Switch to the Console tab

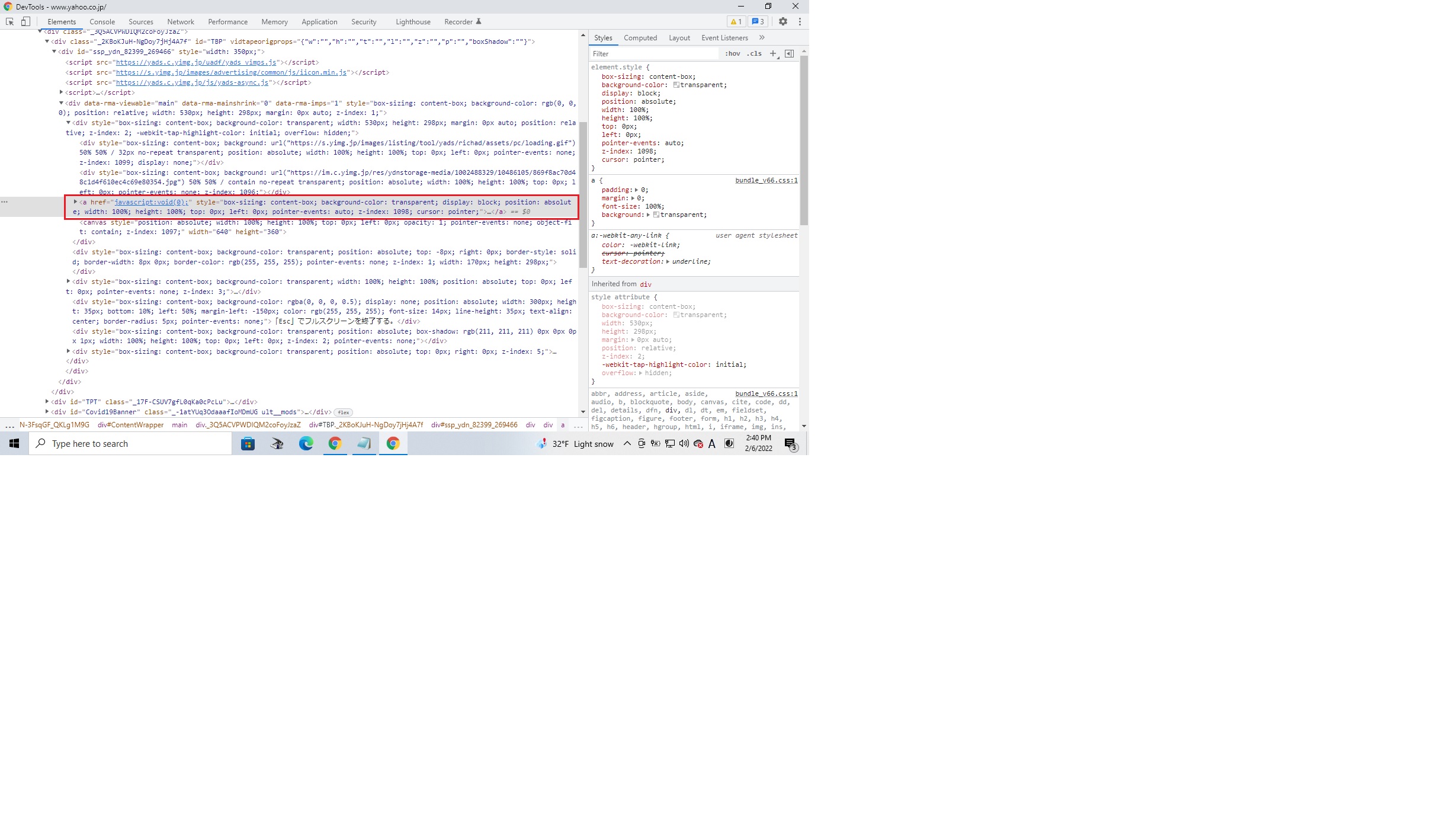[x=102, y=22]
